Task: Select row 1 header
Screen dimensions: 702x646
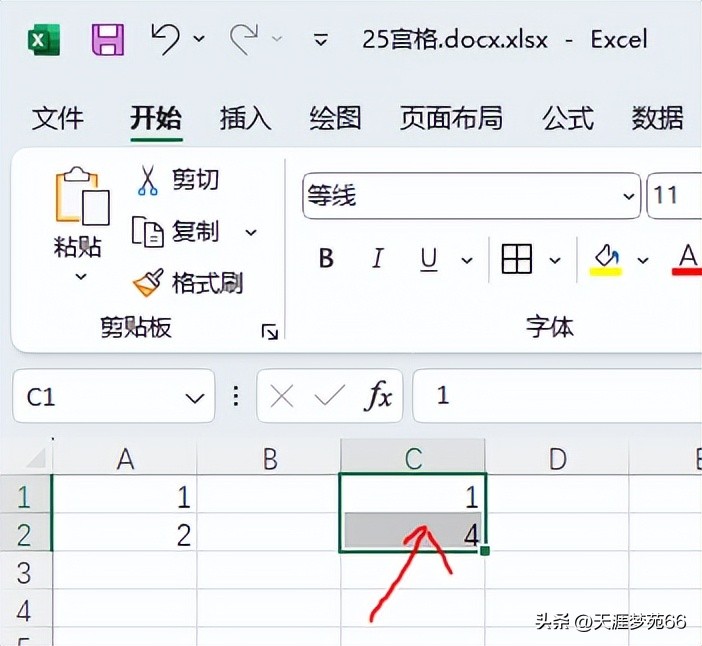Action: pyautogui.click(x=26, y=494)
